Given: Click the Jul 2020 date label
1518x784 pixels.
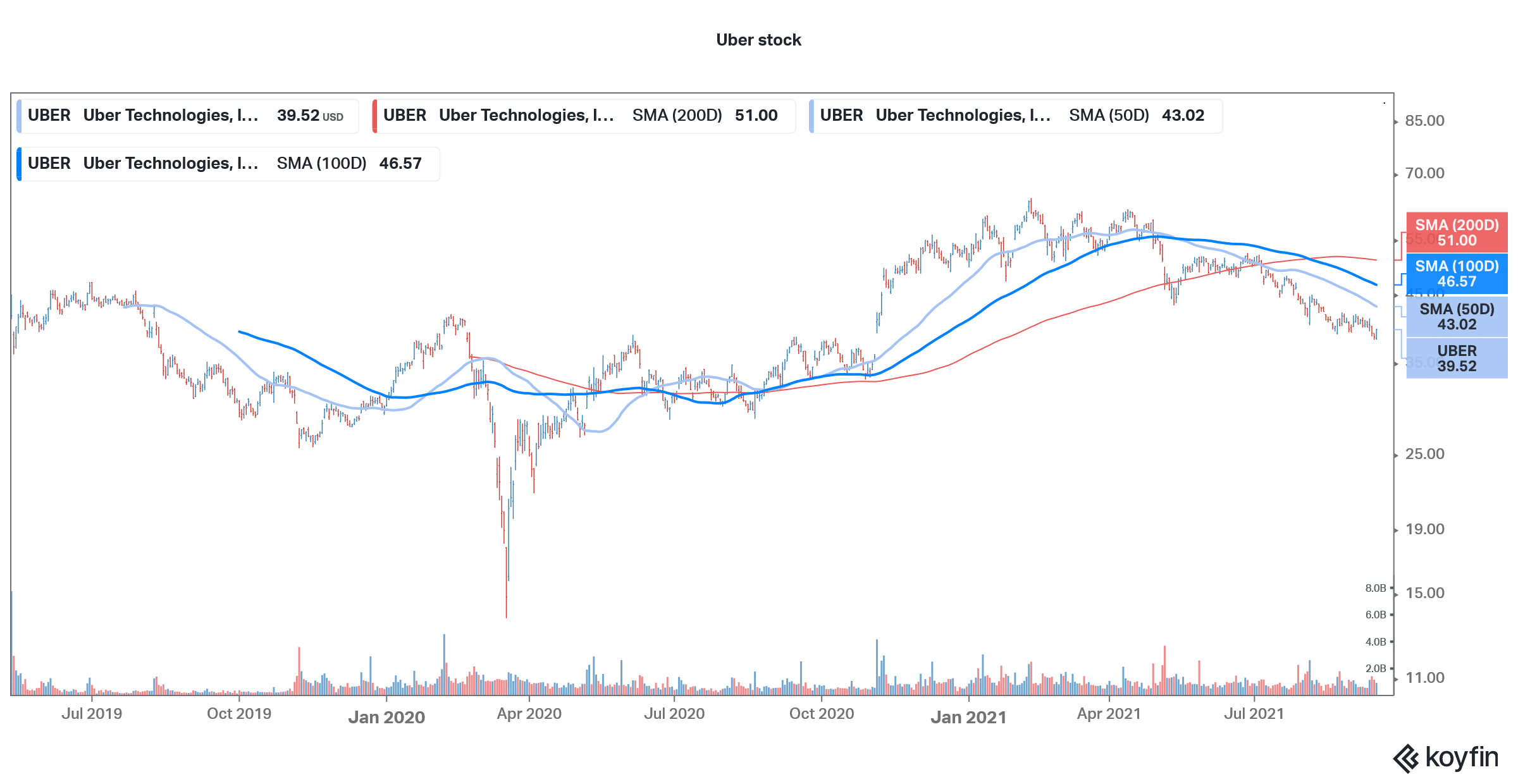Looking at the screenshot, I should pos(674,714).
